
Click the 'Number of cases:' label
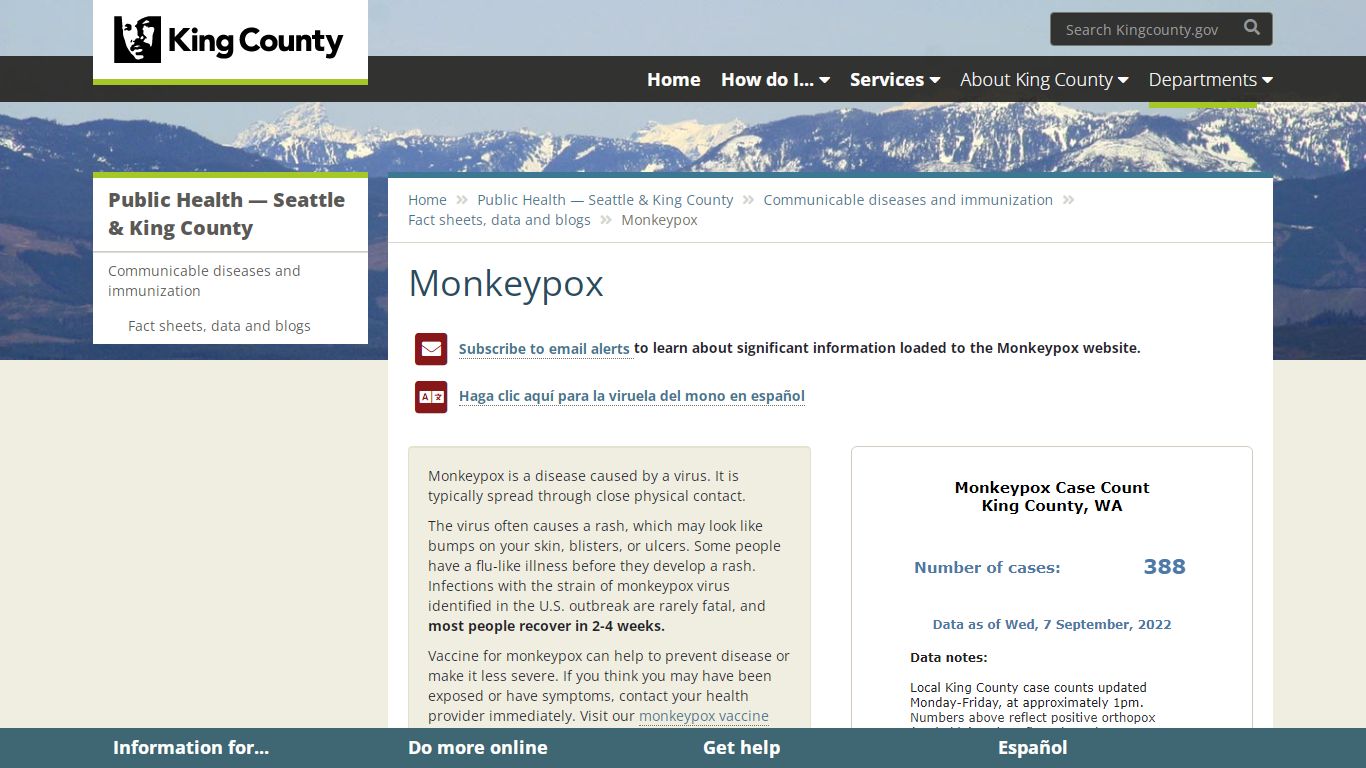pyautogui.click(x=987, y=568)
